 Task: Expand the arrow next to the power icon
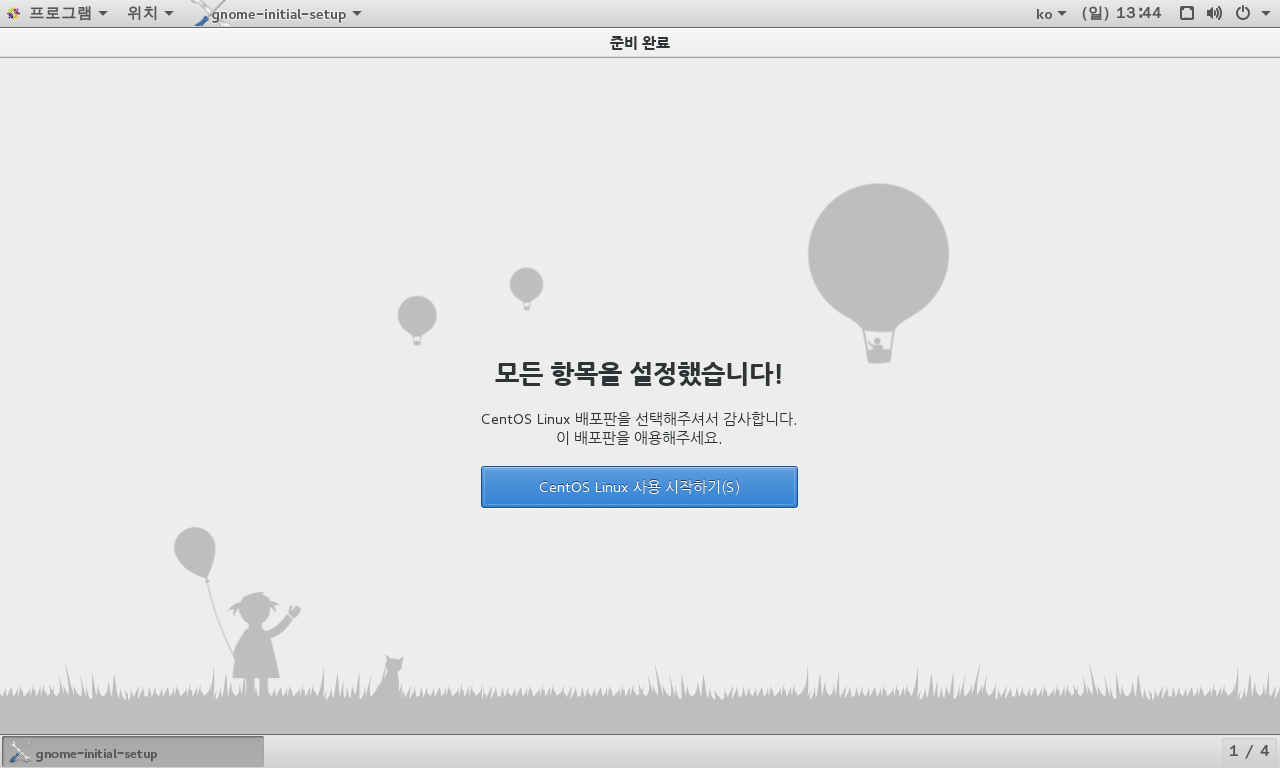(x=1264, y=13)
